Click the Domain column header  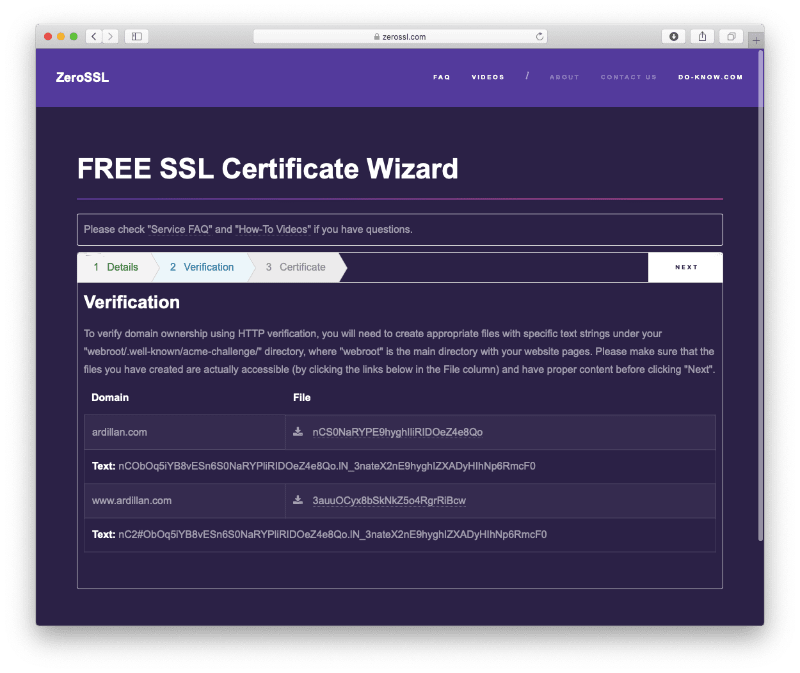pyautogui.click(x=110, y=397)
